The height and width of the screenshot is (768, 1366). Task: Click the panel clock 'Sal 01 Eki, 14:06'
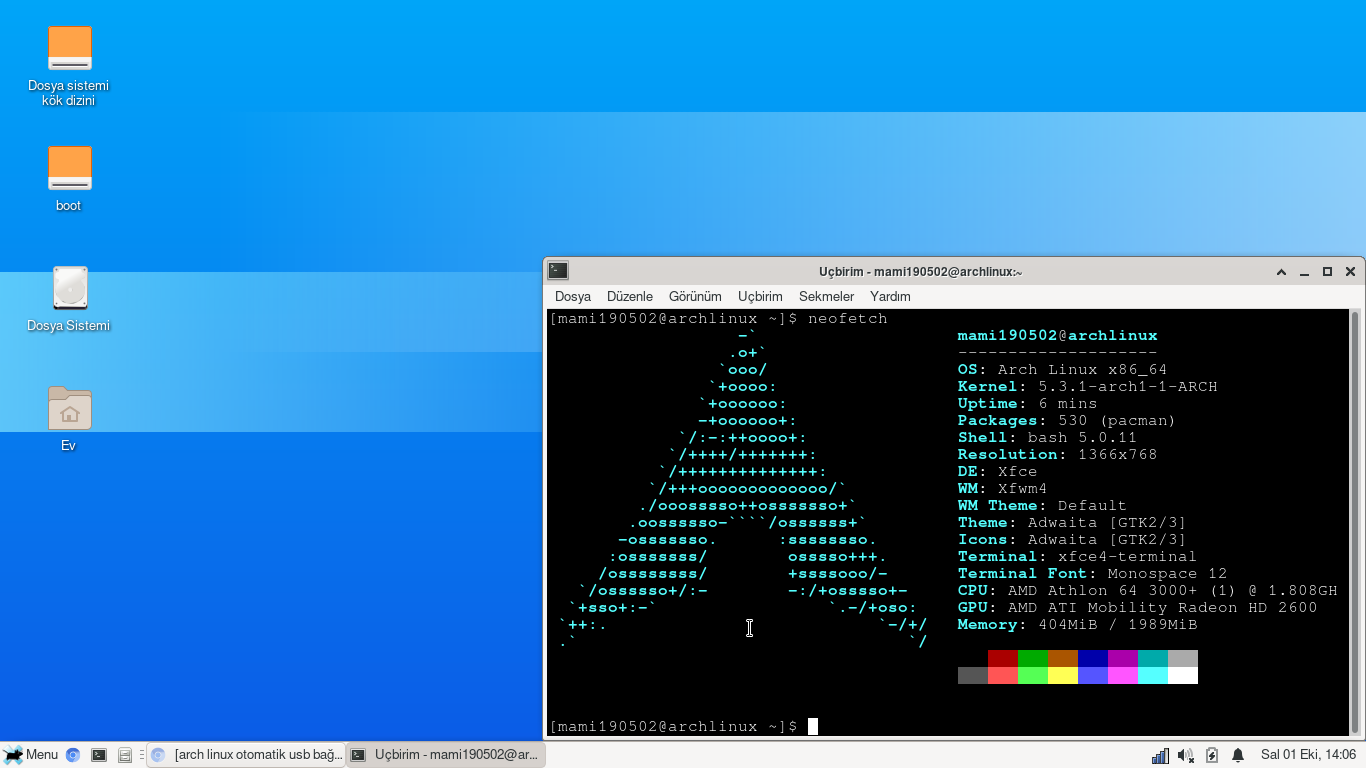point(1308,755)
